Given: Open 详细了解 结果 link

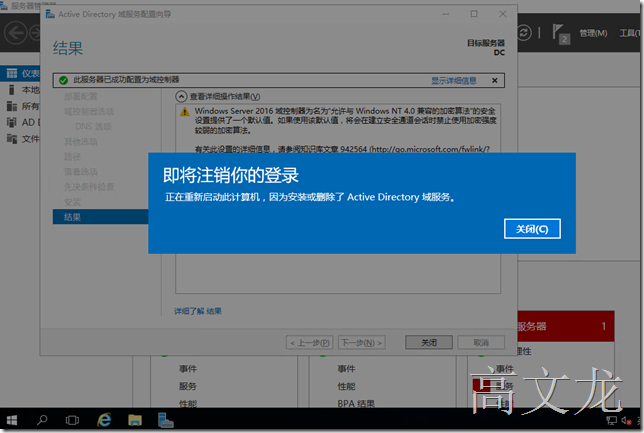Looking at the screenshot, I should coord(198,311).
